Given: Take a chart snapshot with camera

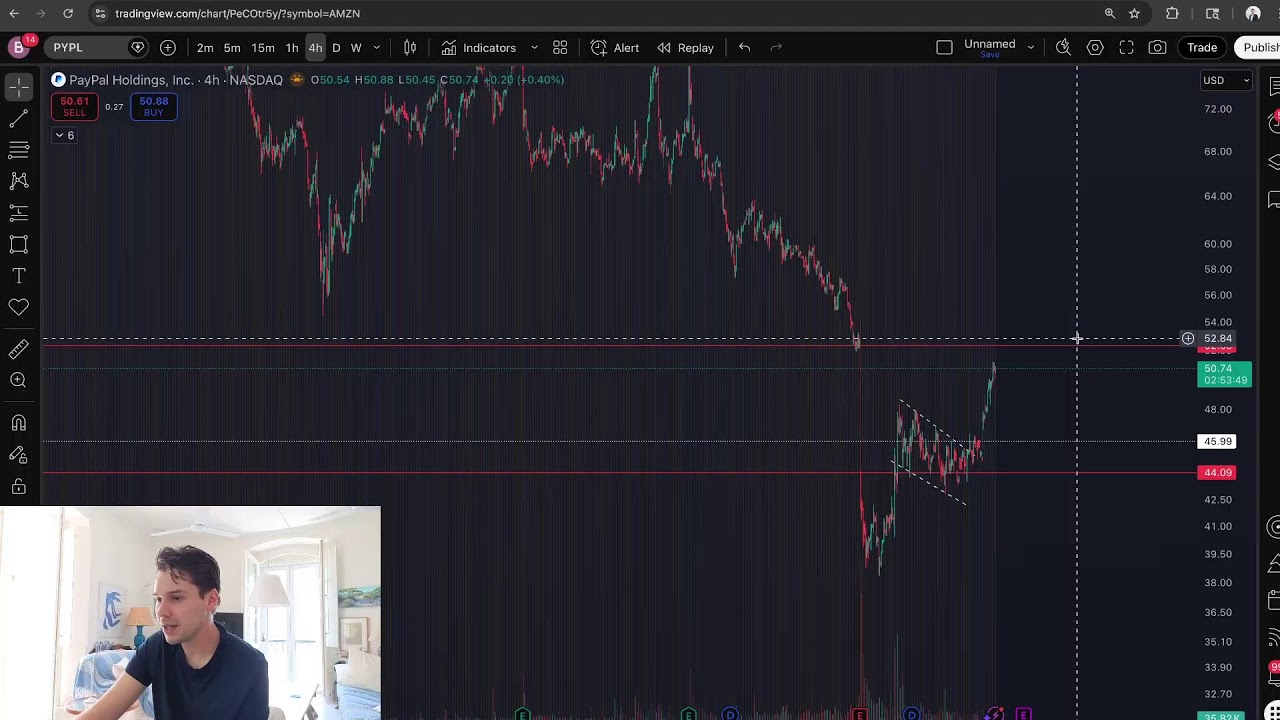Looking at the screenshot, I should coord(1157,47).
